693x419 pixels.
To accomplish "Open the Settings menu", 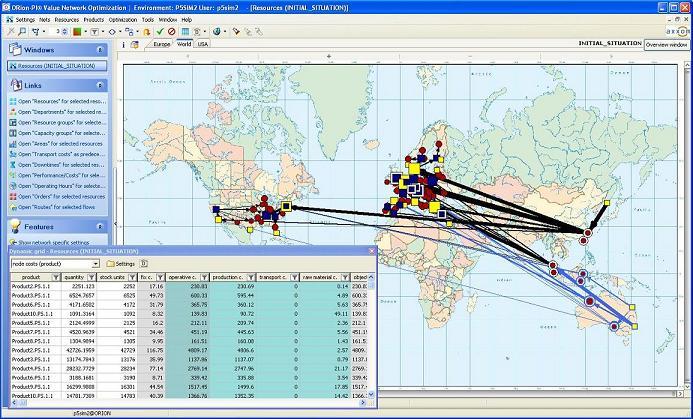I will coord(25,20).
